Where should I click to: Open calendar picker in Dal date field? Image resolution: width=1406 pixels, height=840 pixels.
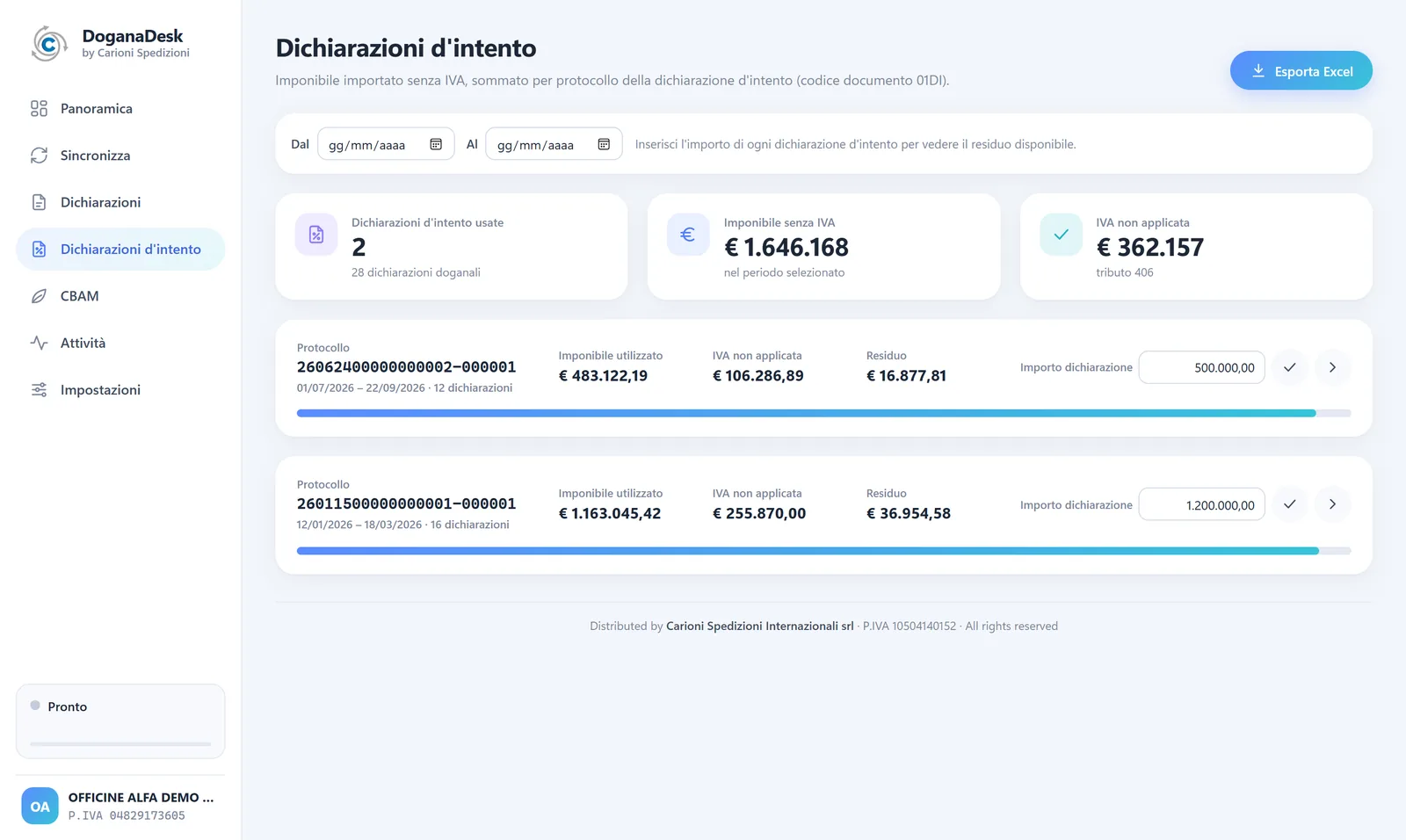[436, 144]
